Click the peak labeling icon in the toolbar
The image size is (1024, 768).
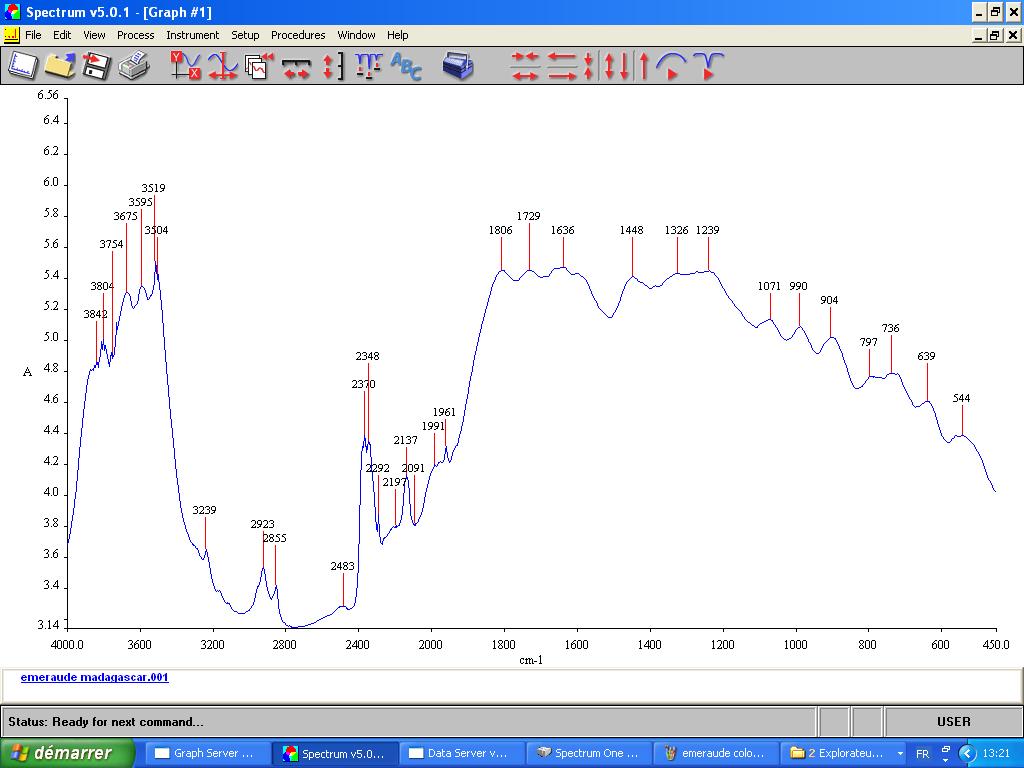click(x=369, y=66)
